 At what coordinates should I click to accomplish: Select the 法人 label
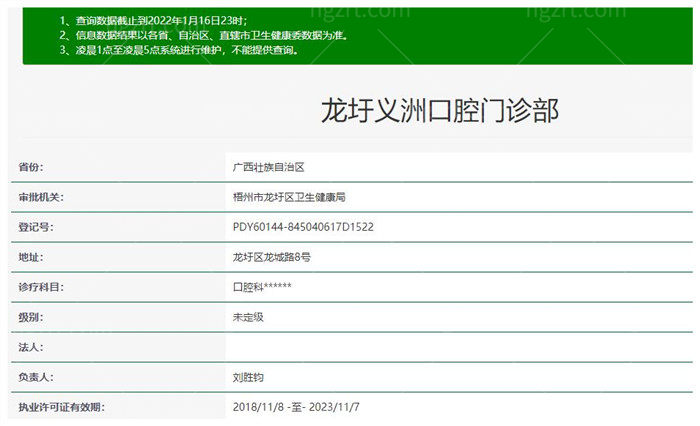click(31, 347)
